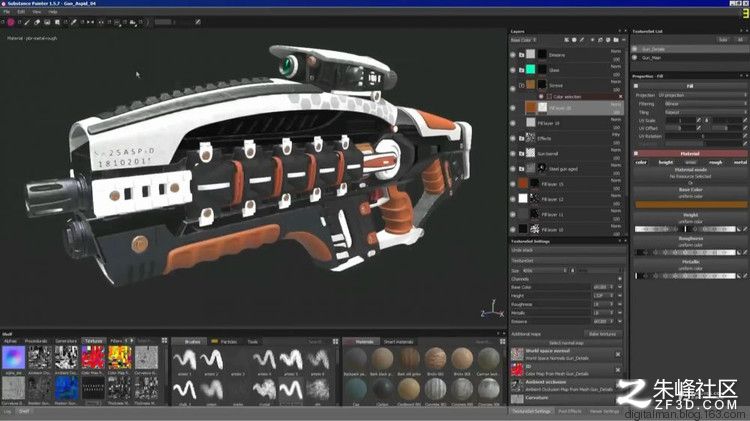The image size is (750, 421).
Task: Open the Base Color format dropdown
Action: point(603,288)
